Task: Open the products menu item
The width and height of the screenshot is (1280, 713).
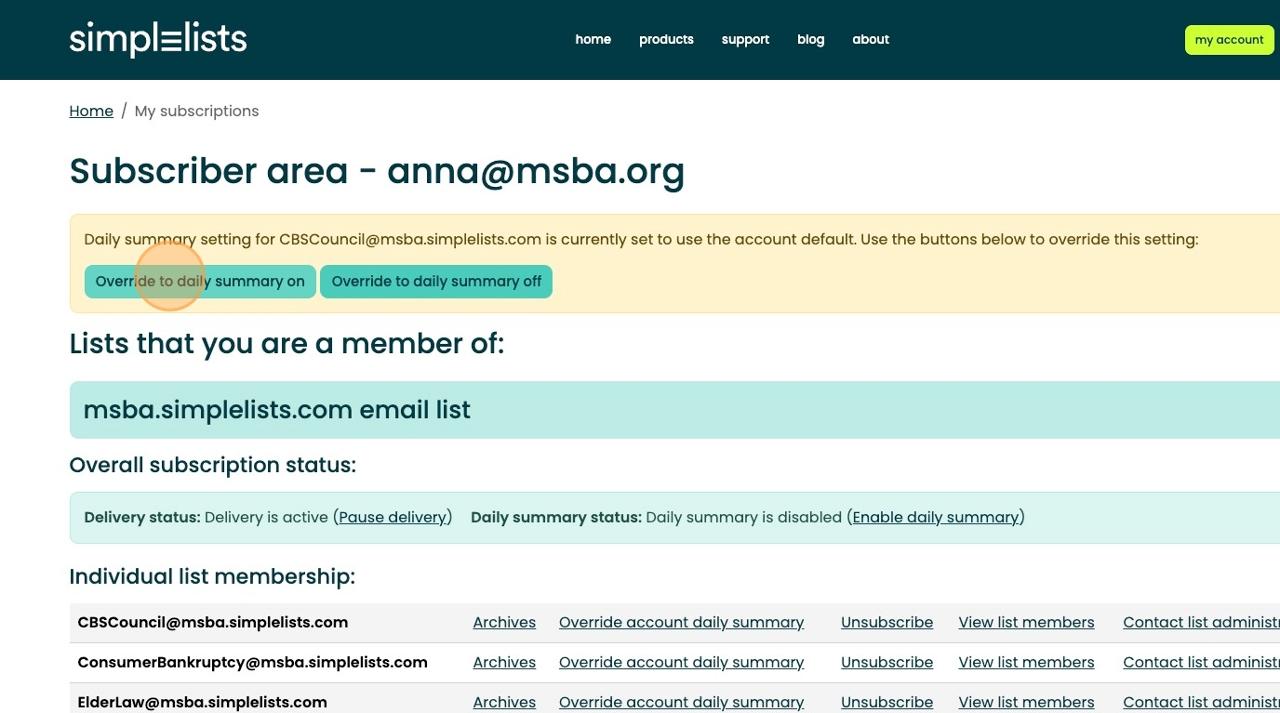Action: click(x=666, y=39)
